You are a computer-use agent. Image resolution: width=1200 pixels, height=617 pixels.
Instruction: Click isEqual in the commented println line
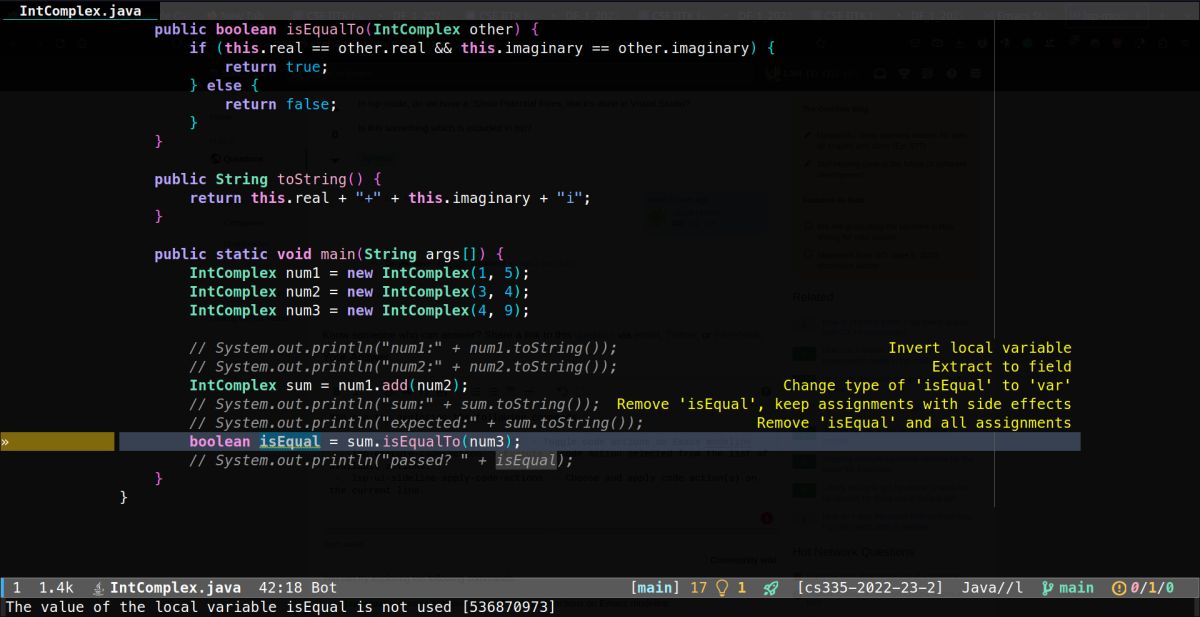pyautogui.click(x=526, y=461)
